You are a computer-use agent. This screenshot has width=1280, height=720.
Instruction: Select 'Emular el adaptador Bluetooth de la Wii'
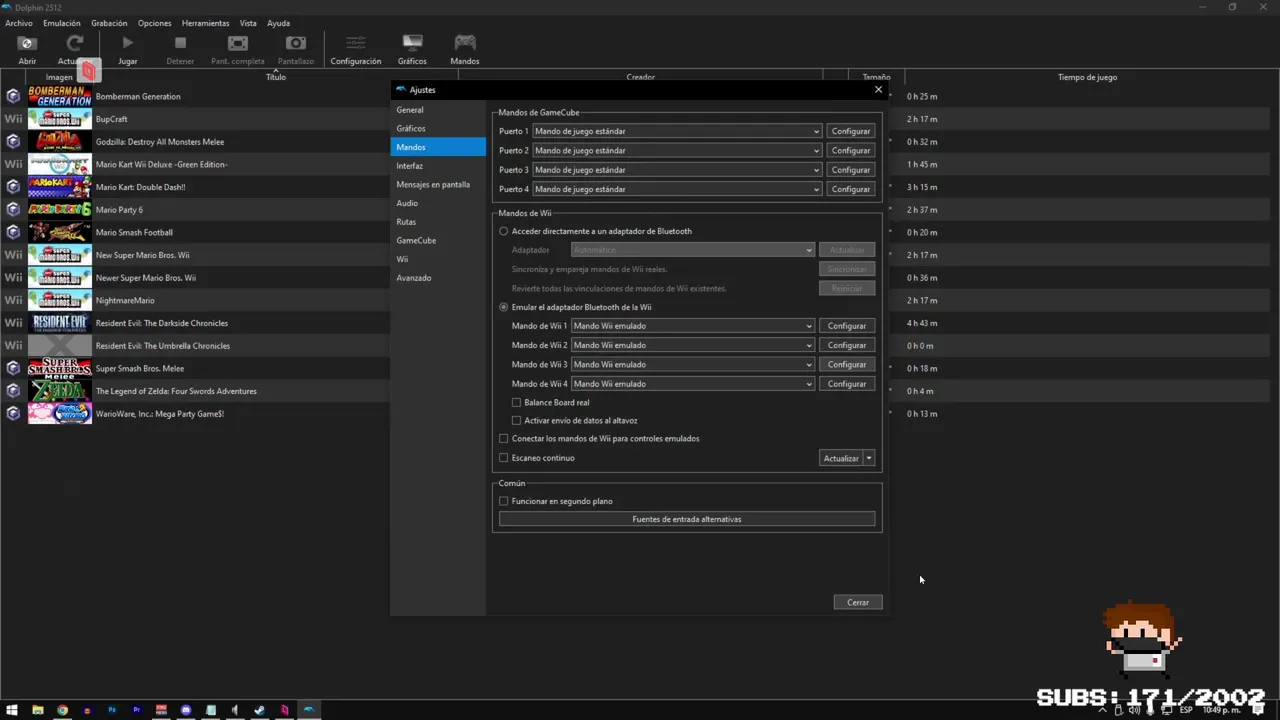click(x=504, y=307)
